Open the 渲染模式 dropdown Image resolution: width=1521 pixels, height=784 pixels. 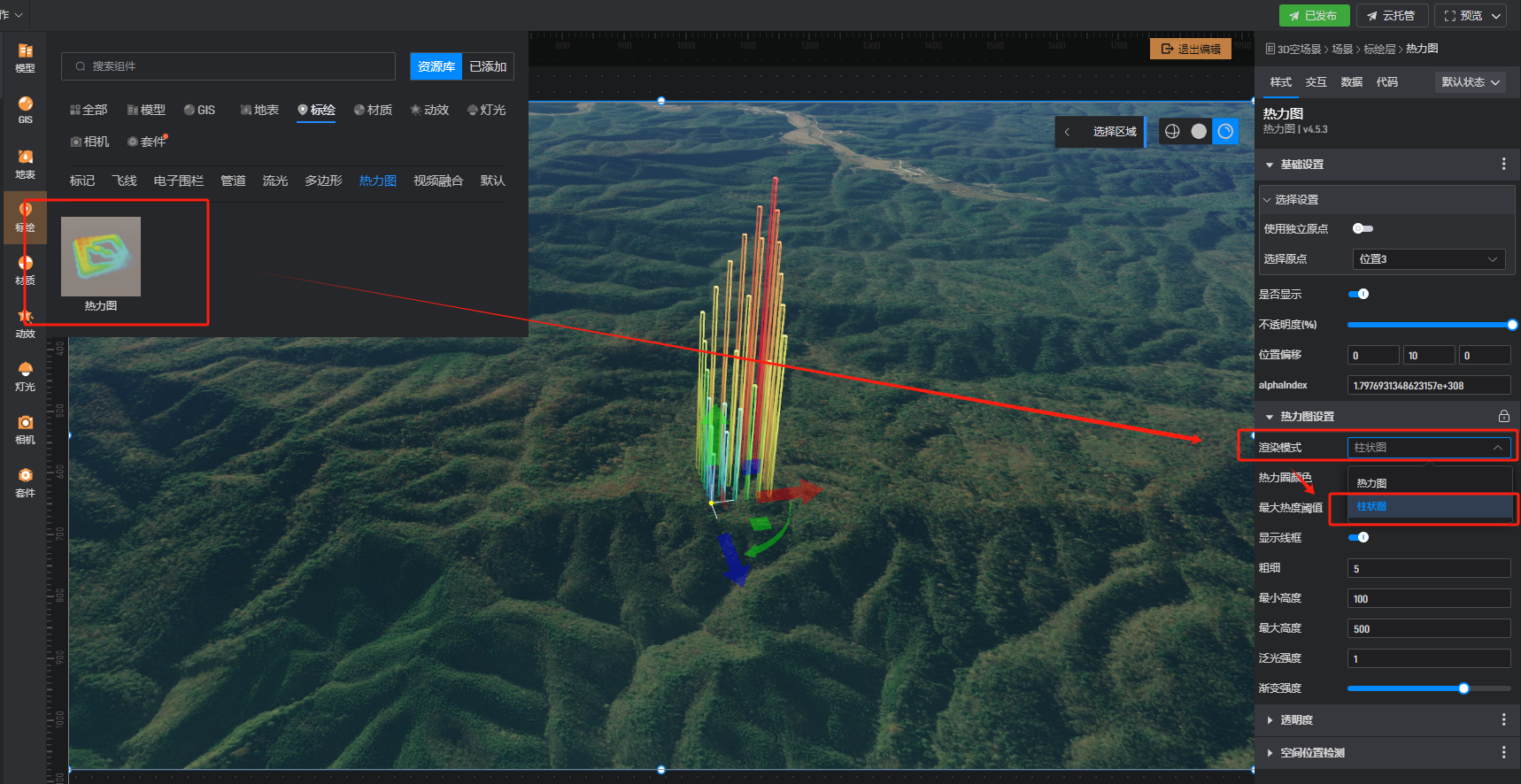[x=1429, y=447]
